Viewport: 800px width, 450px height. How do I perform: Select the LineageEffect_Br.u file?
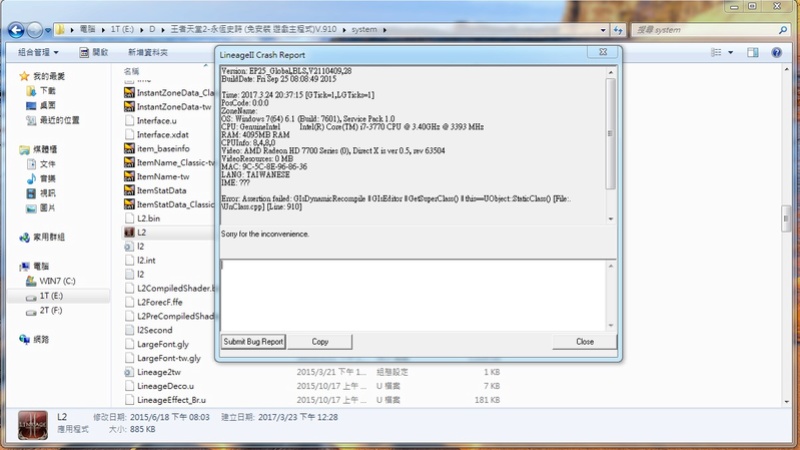(x=171, y=400)
